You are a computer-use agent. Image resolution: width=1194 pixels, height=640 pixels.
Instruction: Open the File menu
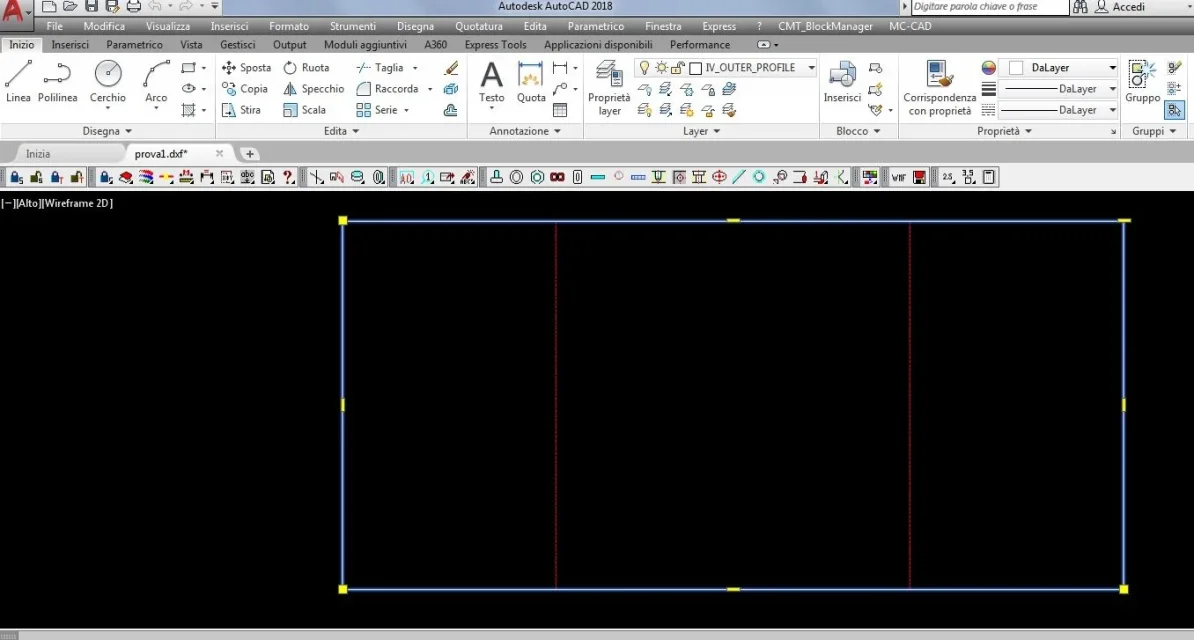point(54,26)
